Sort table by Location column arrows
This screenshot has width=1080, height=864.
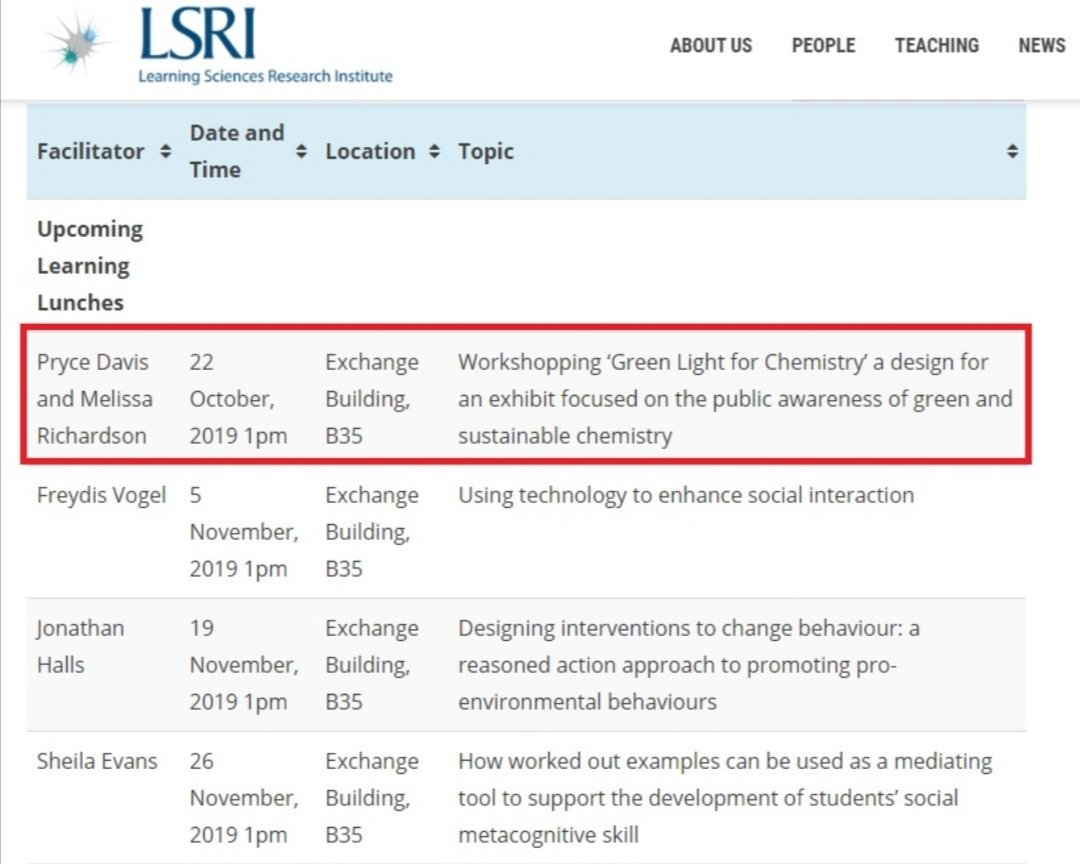click(434, 151)
